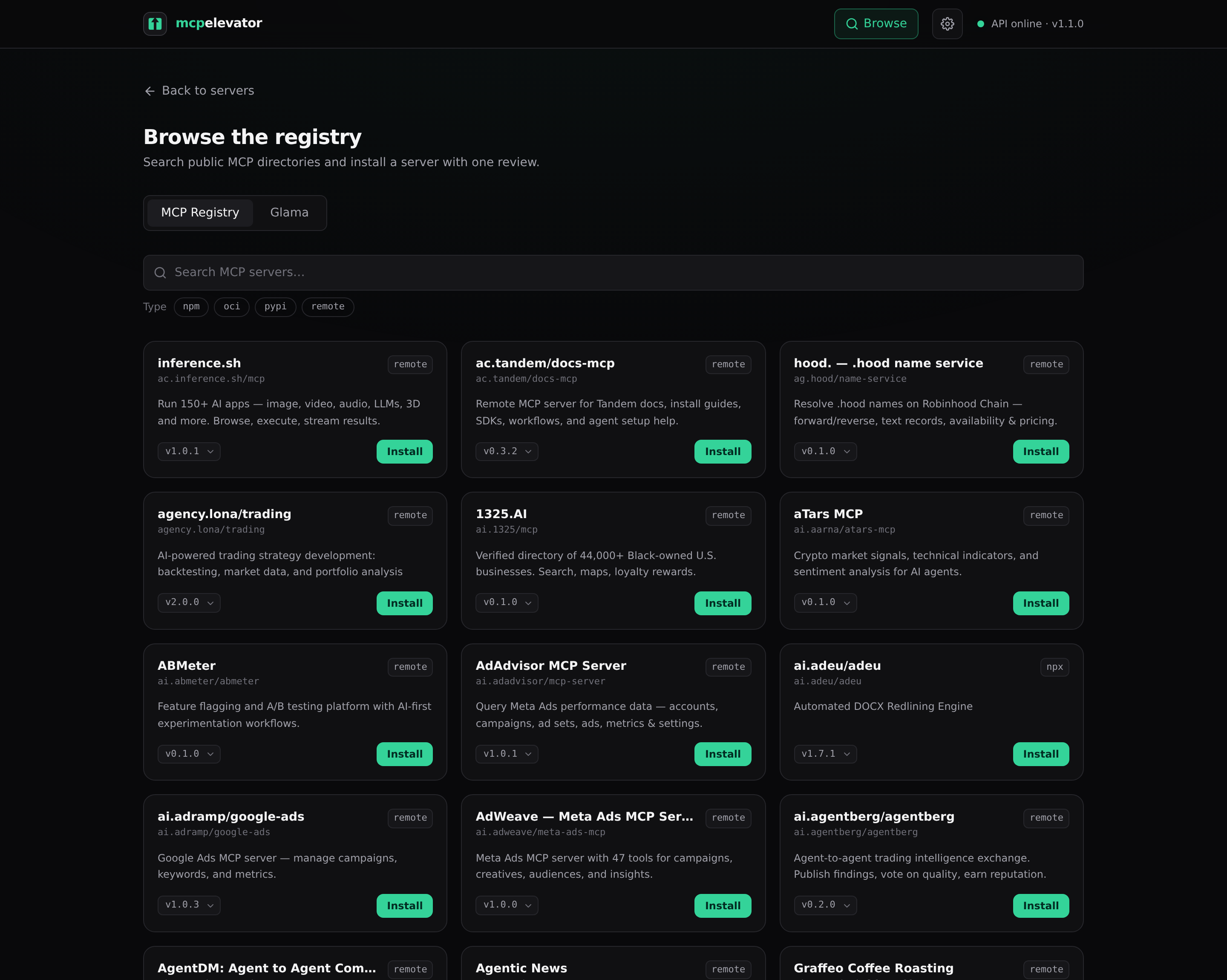
Task: Expand the v1.7.1 version selector for ai.adeu/adeu
Action: [x=825, y=754]
